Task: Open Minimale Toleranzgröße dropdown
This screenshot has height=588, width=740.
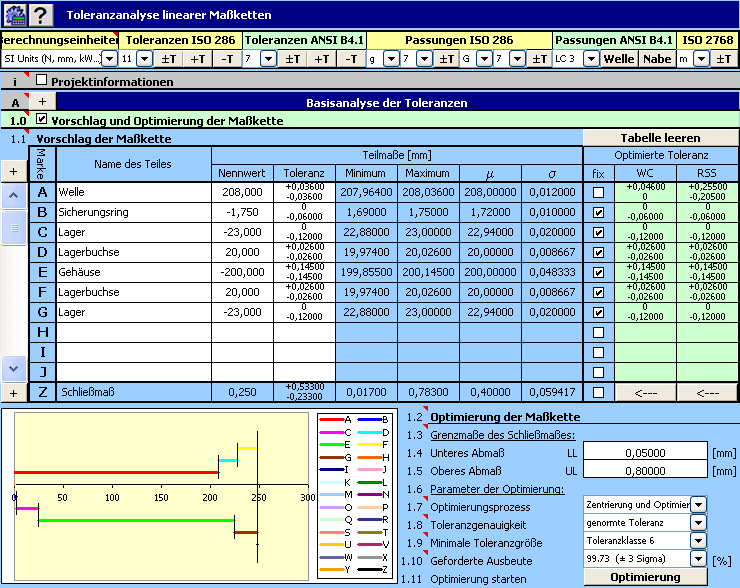Action: point(698,540)
